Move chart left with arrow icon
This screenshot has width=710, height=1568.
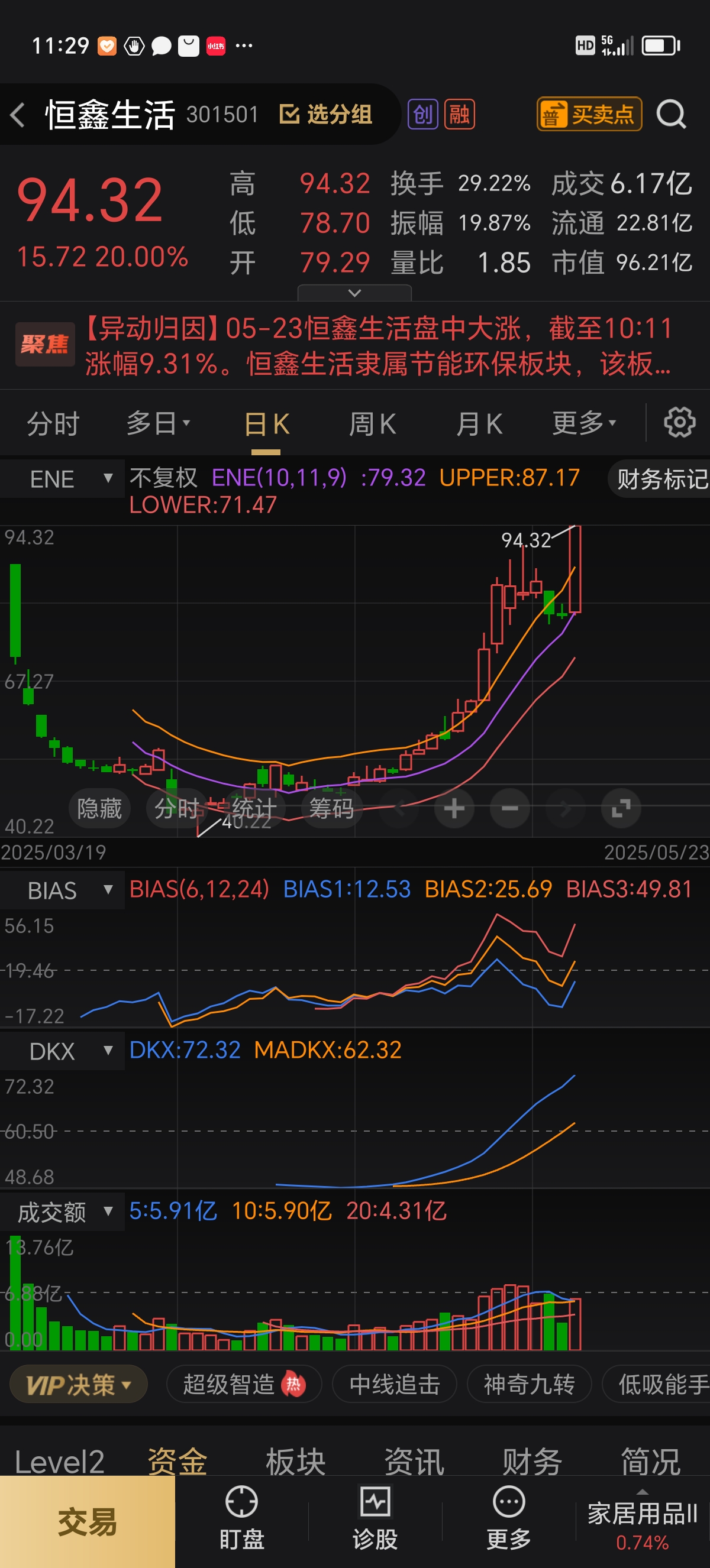pyautogui.click(x=399, y=808)
